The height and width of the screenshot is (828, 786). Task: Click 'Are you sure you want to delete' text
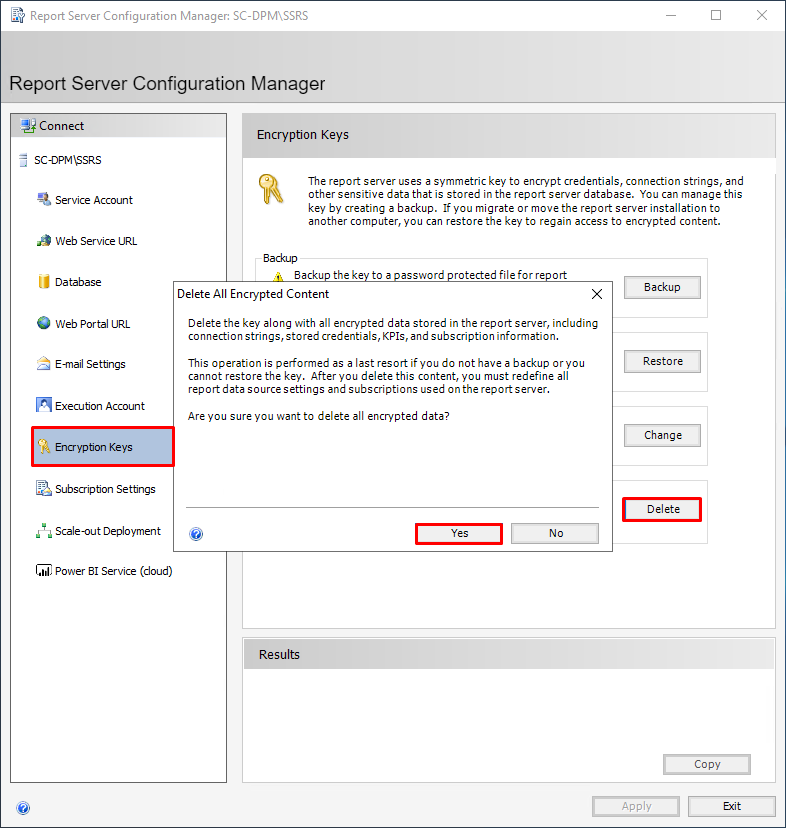319,416
